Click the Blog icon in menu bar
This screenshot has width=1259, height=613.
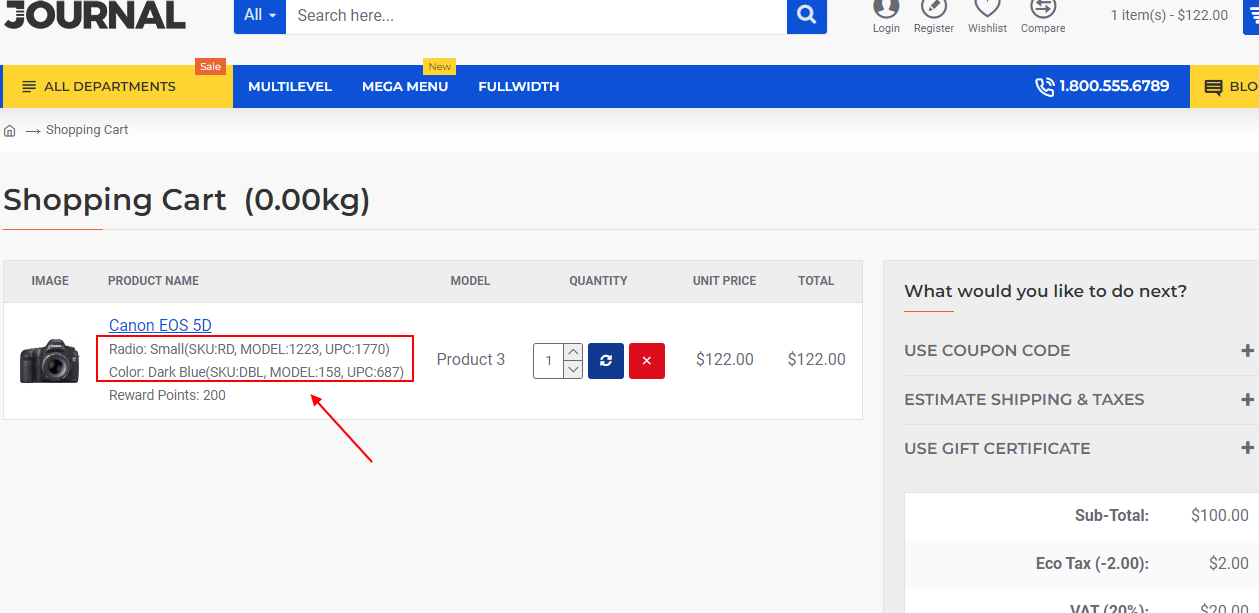pyautogui.click(x=1213, y=87)
